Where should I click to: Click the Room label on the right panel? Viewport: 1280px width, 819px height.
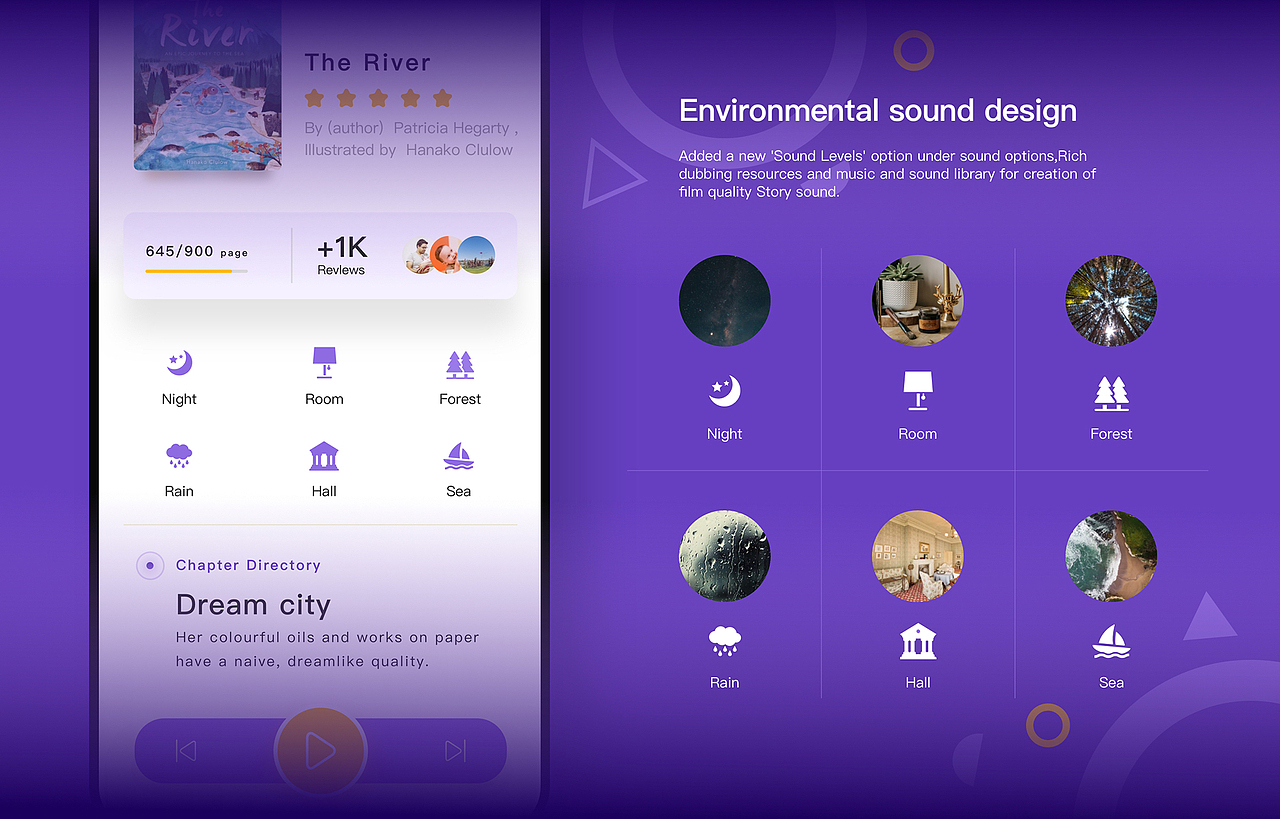917,433
